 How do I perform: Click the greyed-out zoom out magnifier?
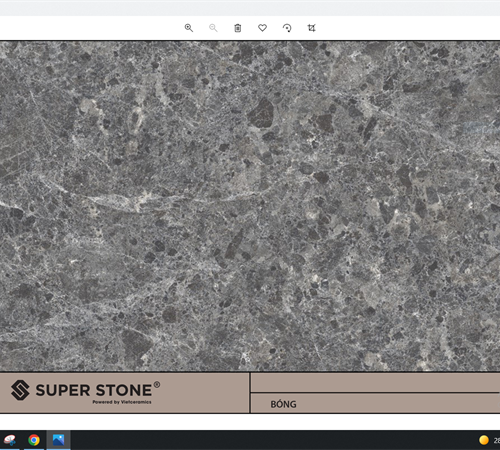[x=213, y=28]
